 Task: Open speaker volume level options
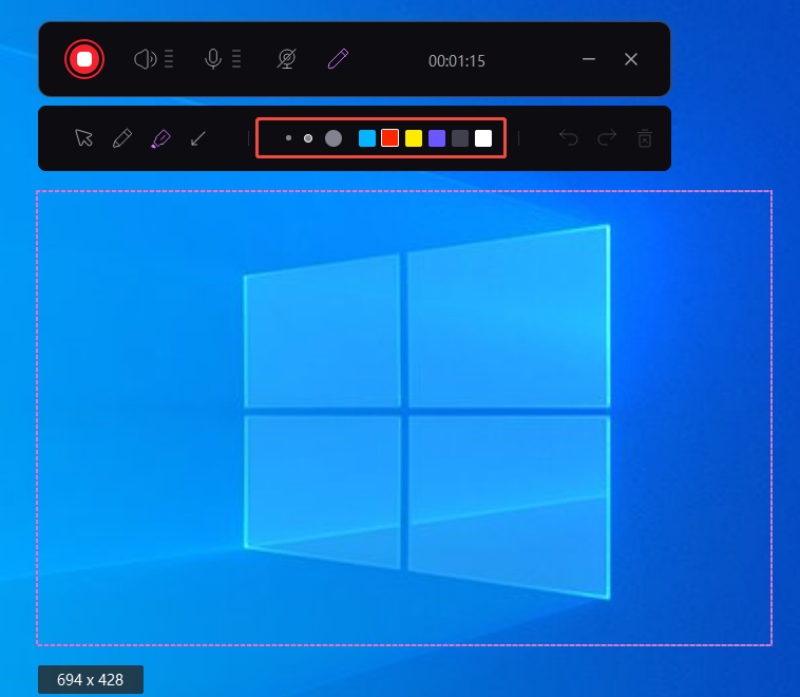tap(169, 60)
